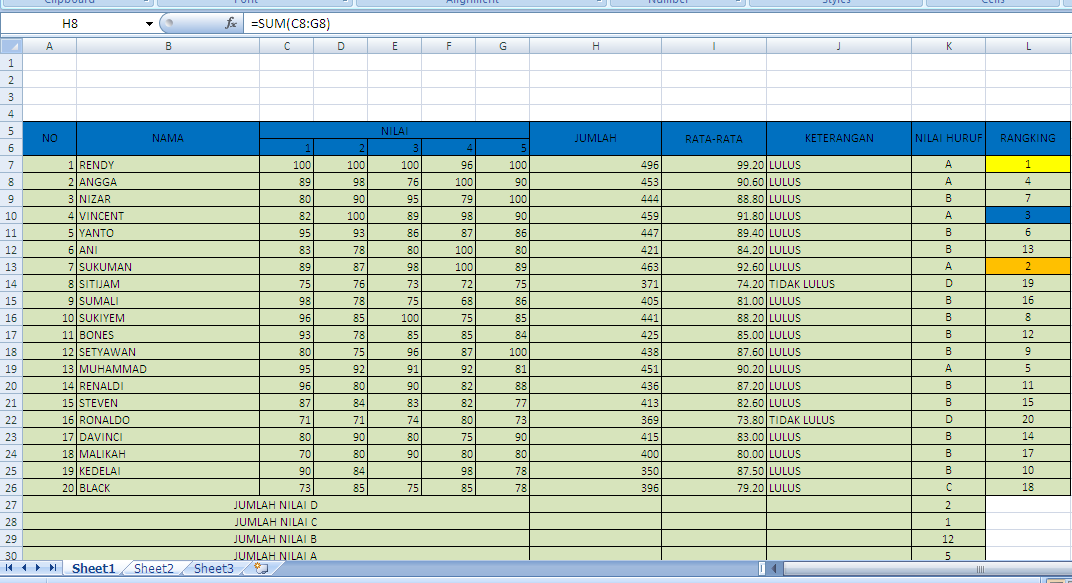Switch to Sheet3 tab
Screen dimensions: 1072x583
tap(213, 569)
